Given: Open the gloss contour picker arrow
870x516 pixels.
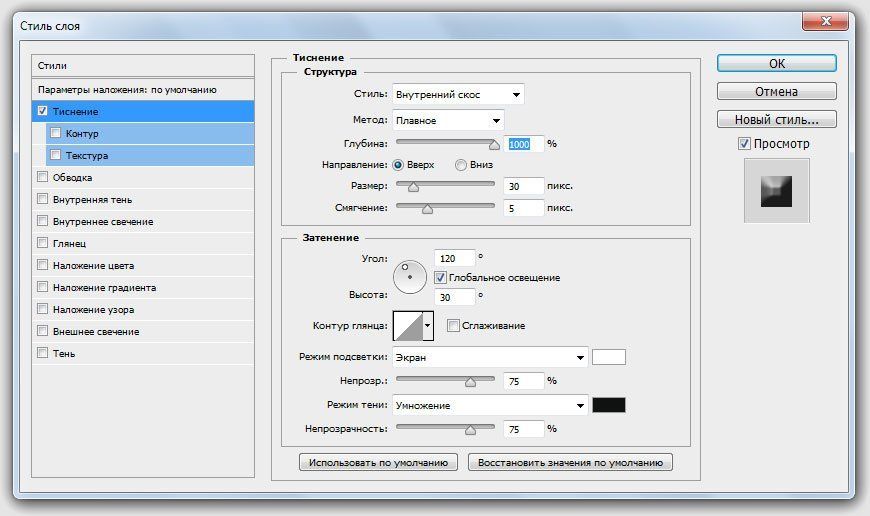Looking at the screenshot, I should pyautogui.click(x=428, y=325).
